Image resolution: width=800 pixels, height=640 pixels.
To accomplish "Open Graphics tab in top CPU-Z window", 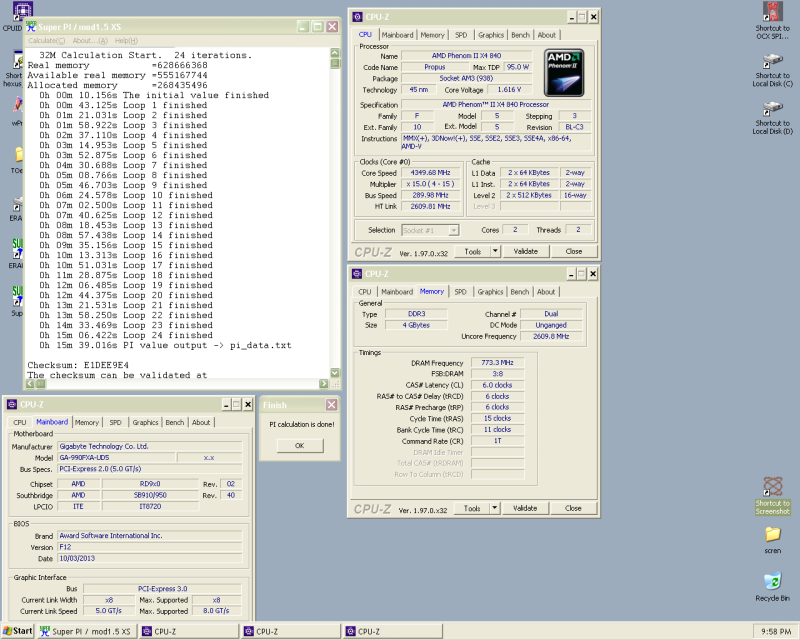I will pos(491,35).
